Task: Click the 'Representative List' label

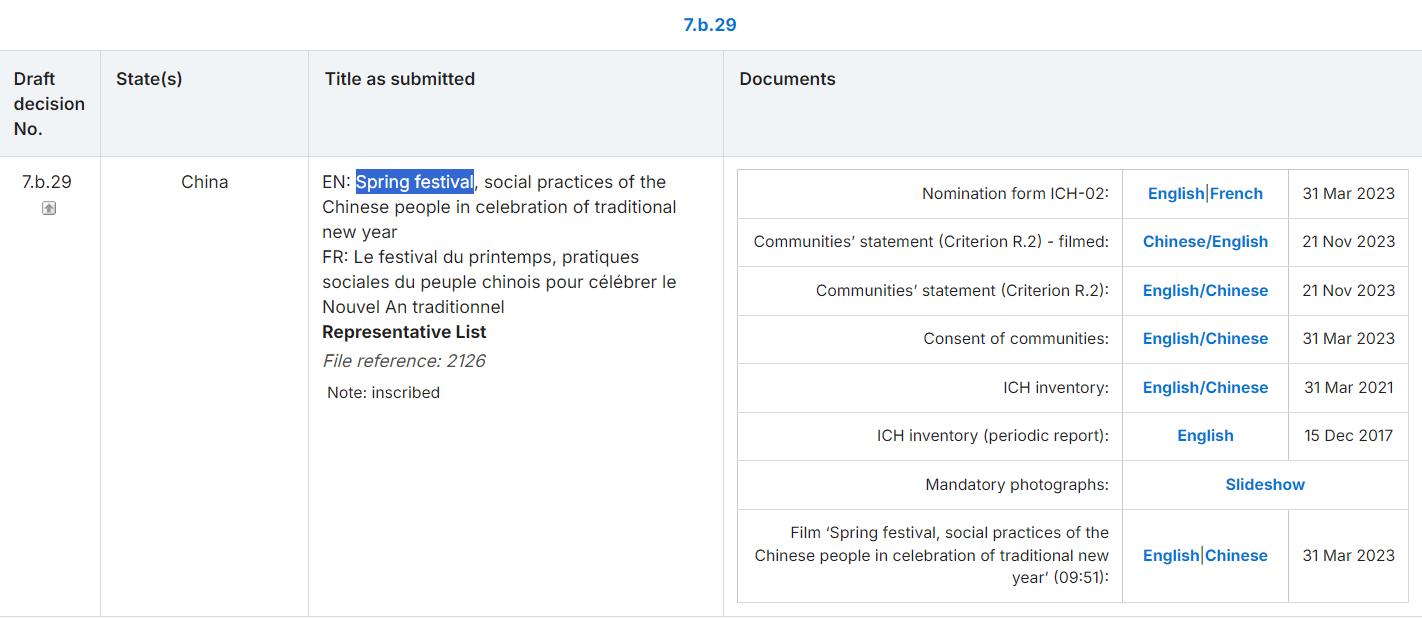Action: tap(404, 332)
